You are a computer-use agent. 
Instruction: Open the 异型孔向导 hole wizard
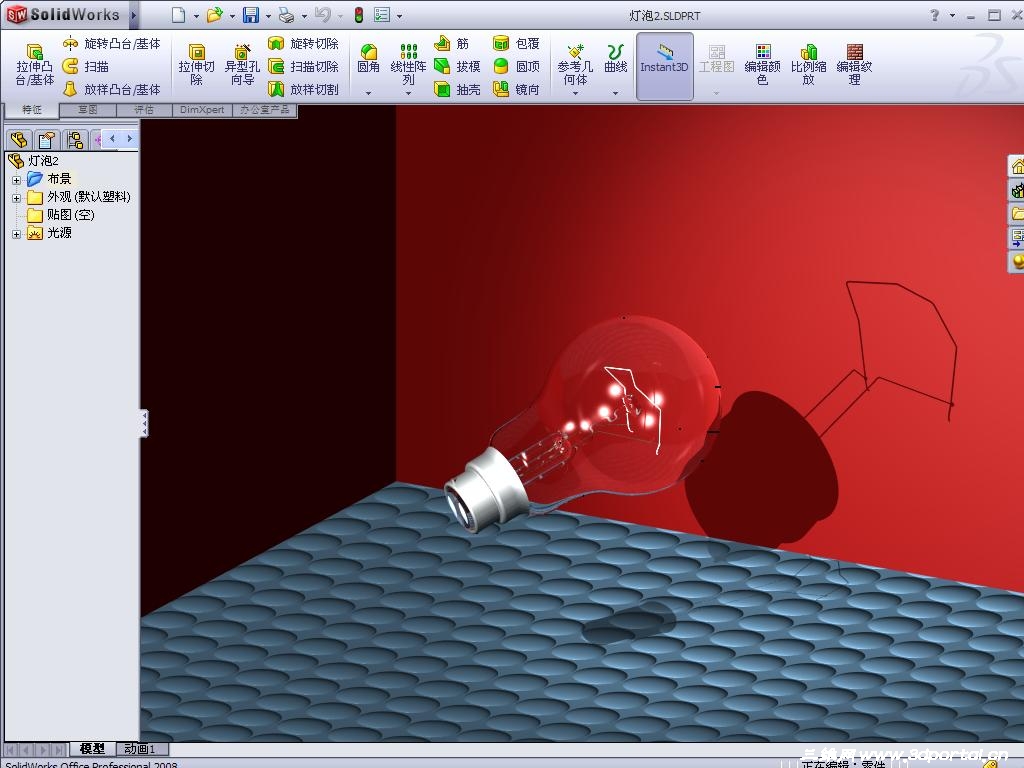[242, 64]
